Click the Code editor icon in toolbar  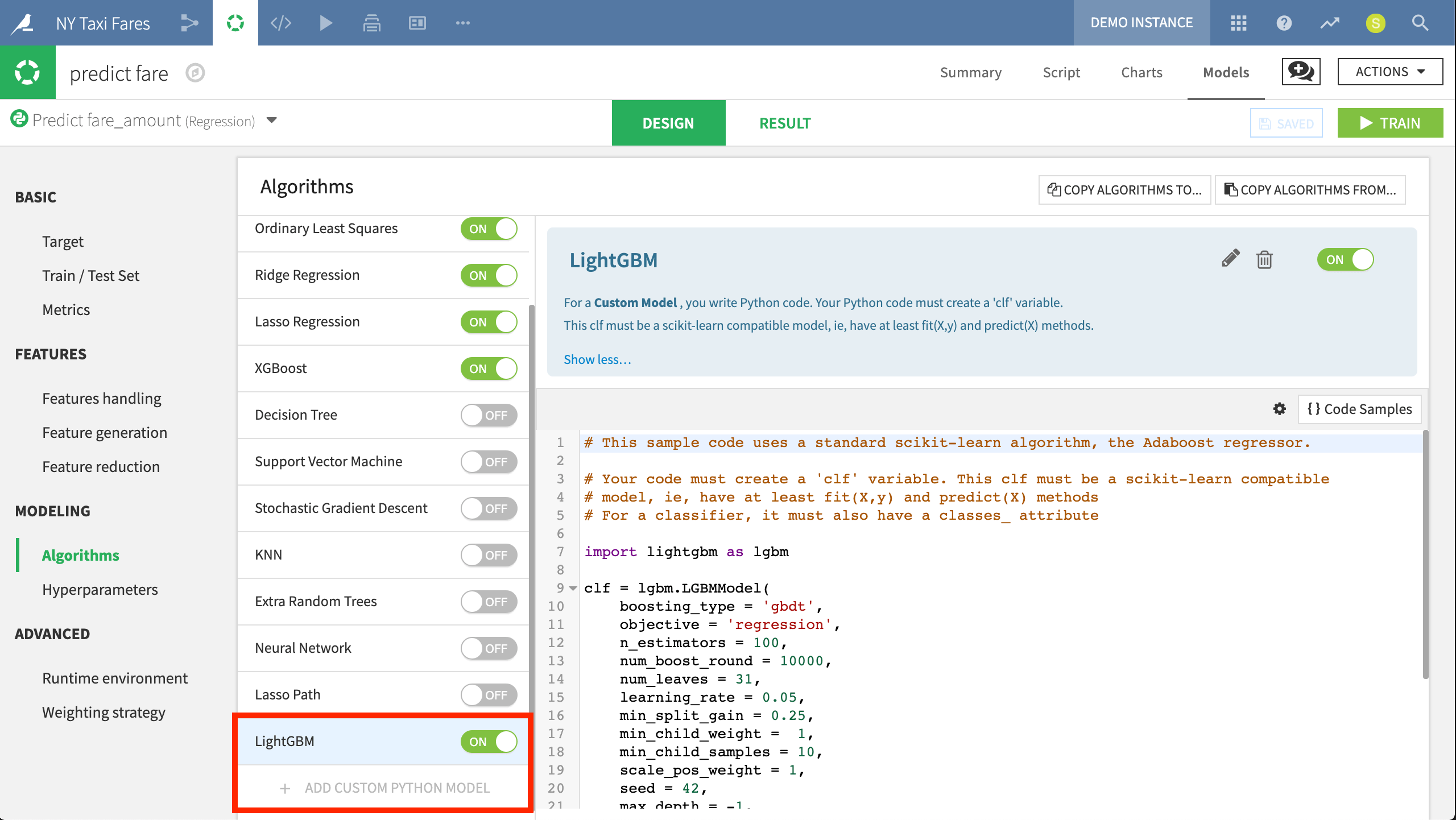click(281, 22)
